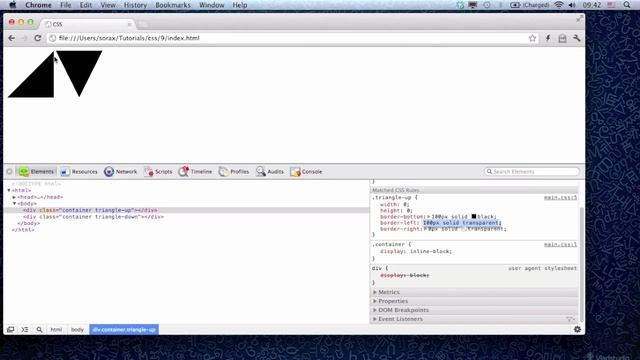Open the Audits panel

(x=269, y=172)
